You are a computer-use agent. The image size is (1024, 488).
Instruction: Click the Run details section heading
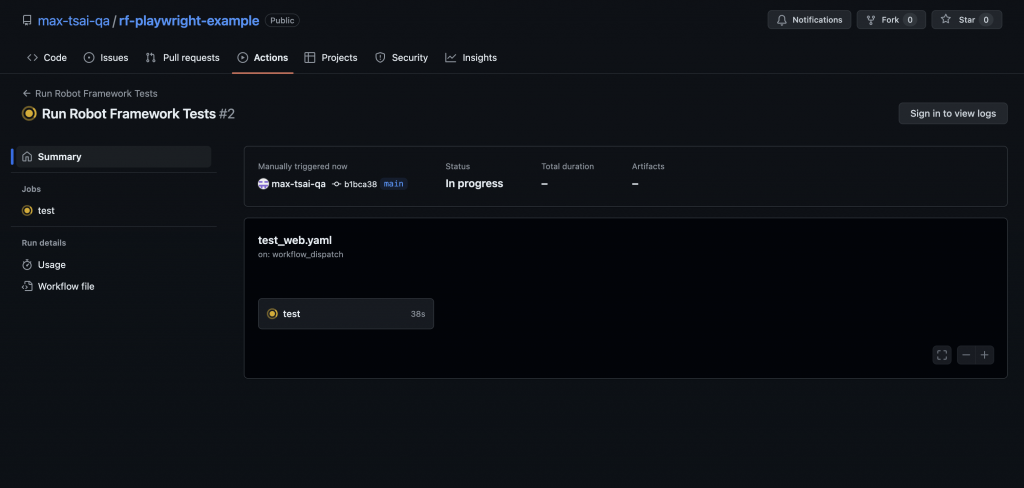[x=44, y=243]
